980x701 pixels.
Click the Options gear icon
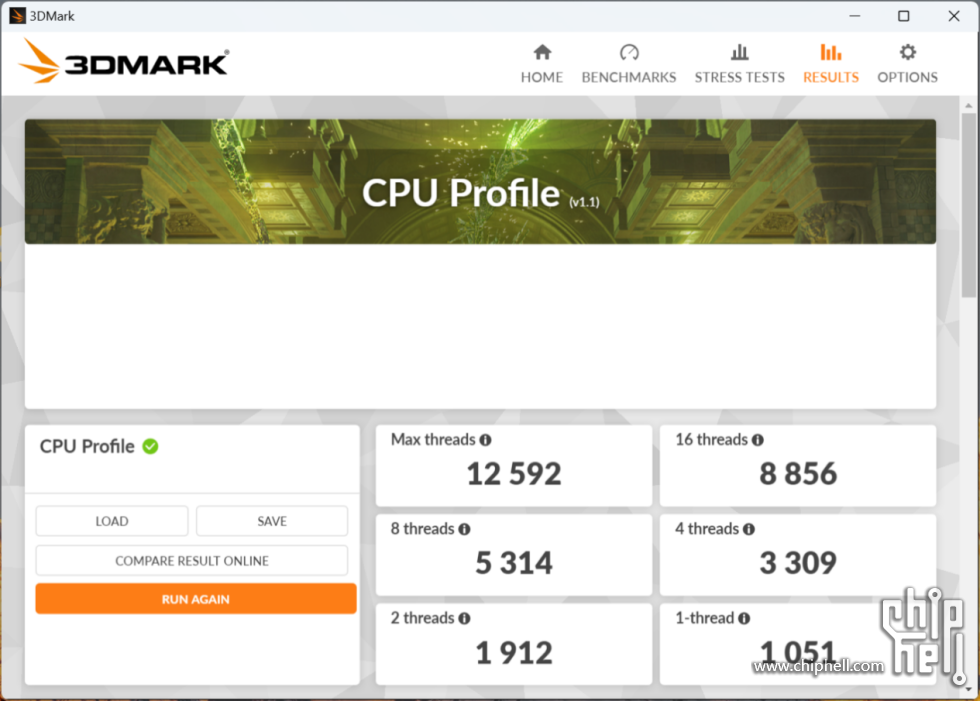coord(908,52)
